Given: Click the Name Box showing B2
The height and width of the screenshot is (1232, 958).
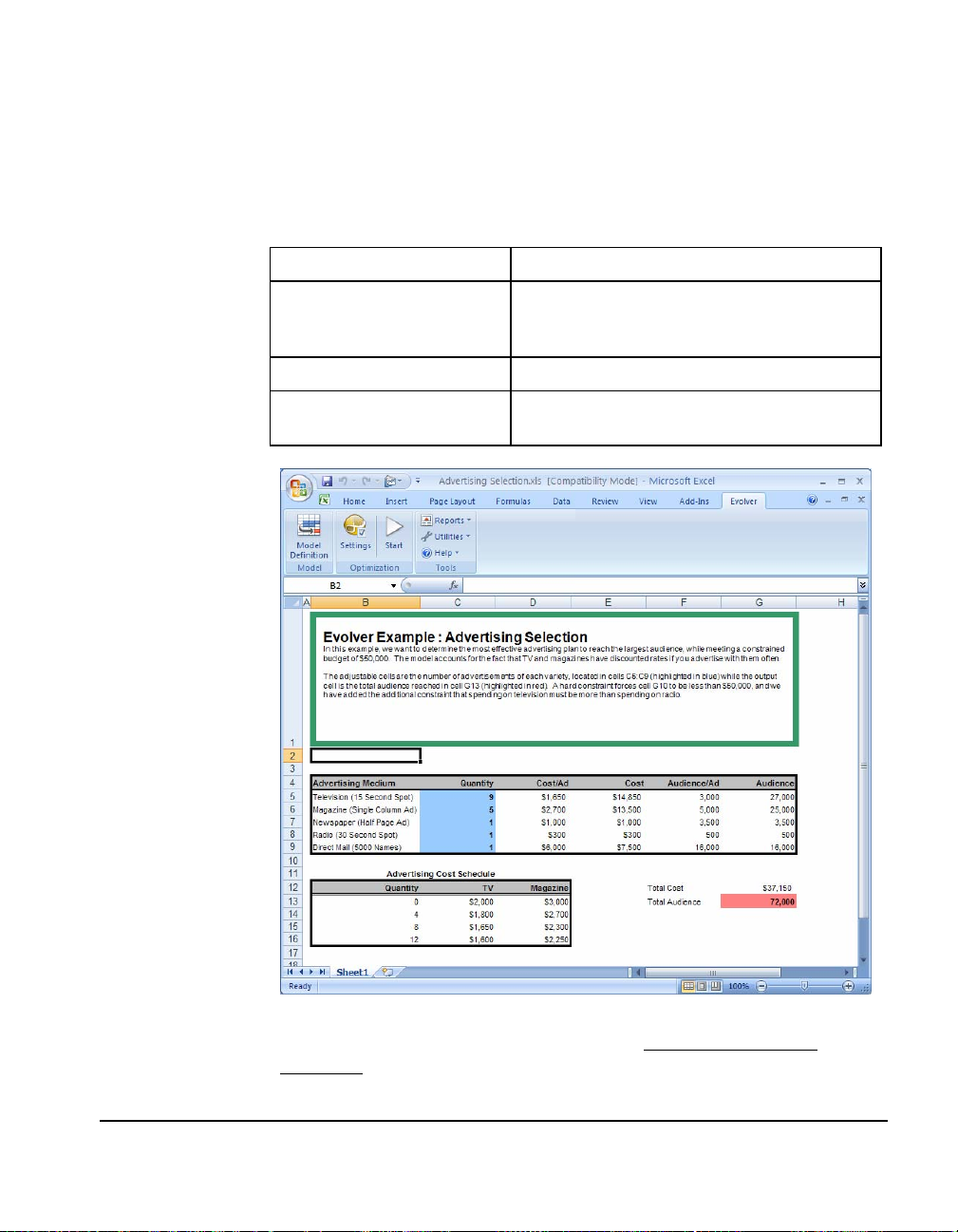Looking at the screenshot, I should point(336,586).
